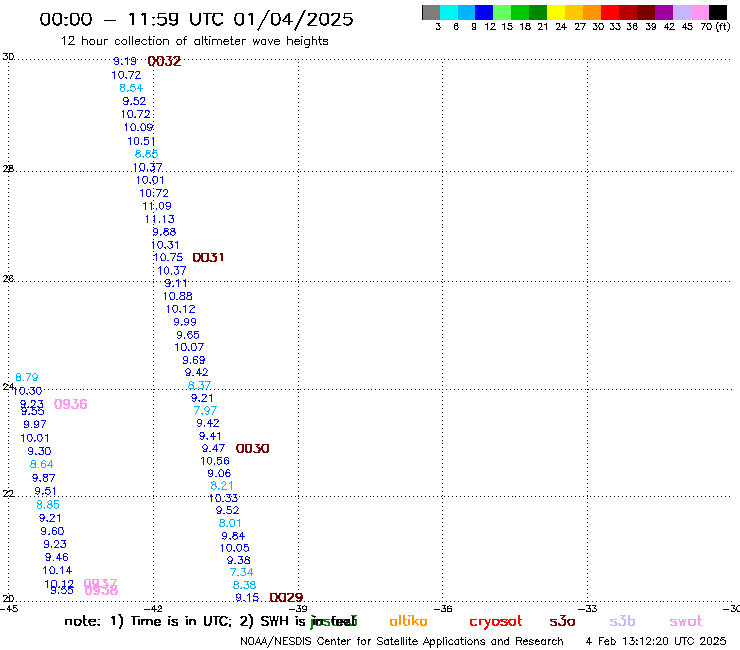Select the wave height reading 10.88
The height and width of the screenshot is (650, 740).
point(177,296)
